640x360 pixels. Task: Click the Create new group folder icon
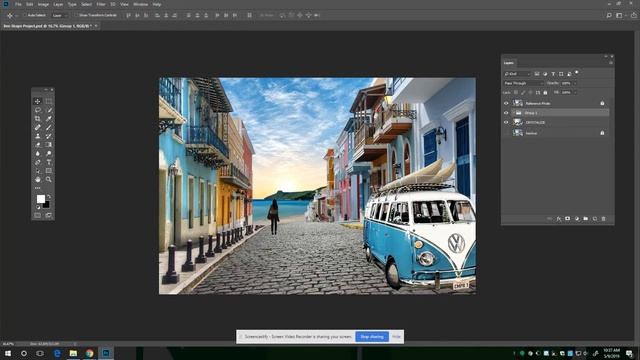point(586,219)
